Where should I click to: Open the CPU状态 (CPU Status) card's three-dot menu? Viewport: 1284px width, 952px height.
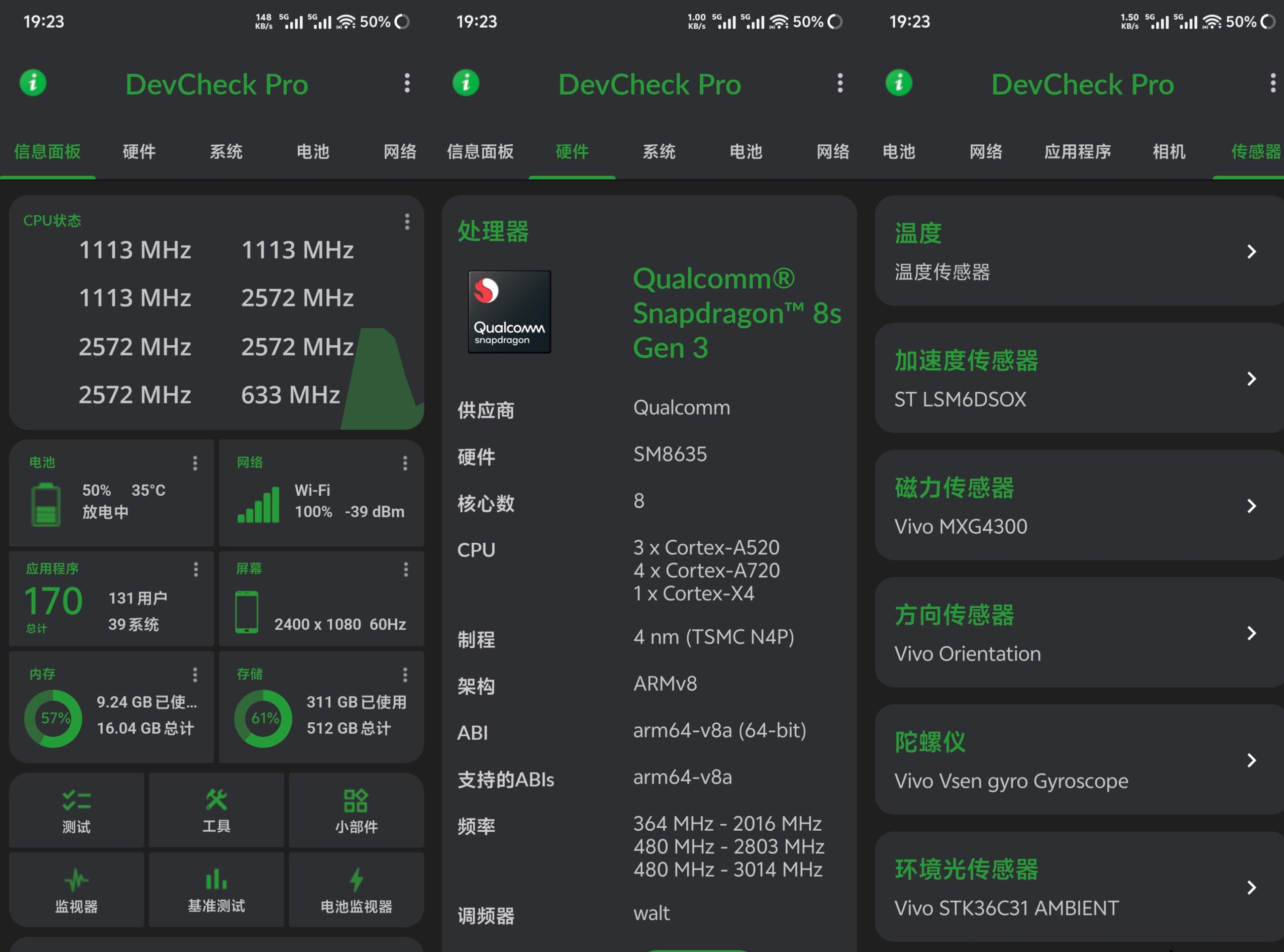(x=407, y=222)
